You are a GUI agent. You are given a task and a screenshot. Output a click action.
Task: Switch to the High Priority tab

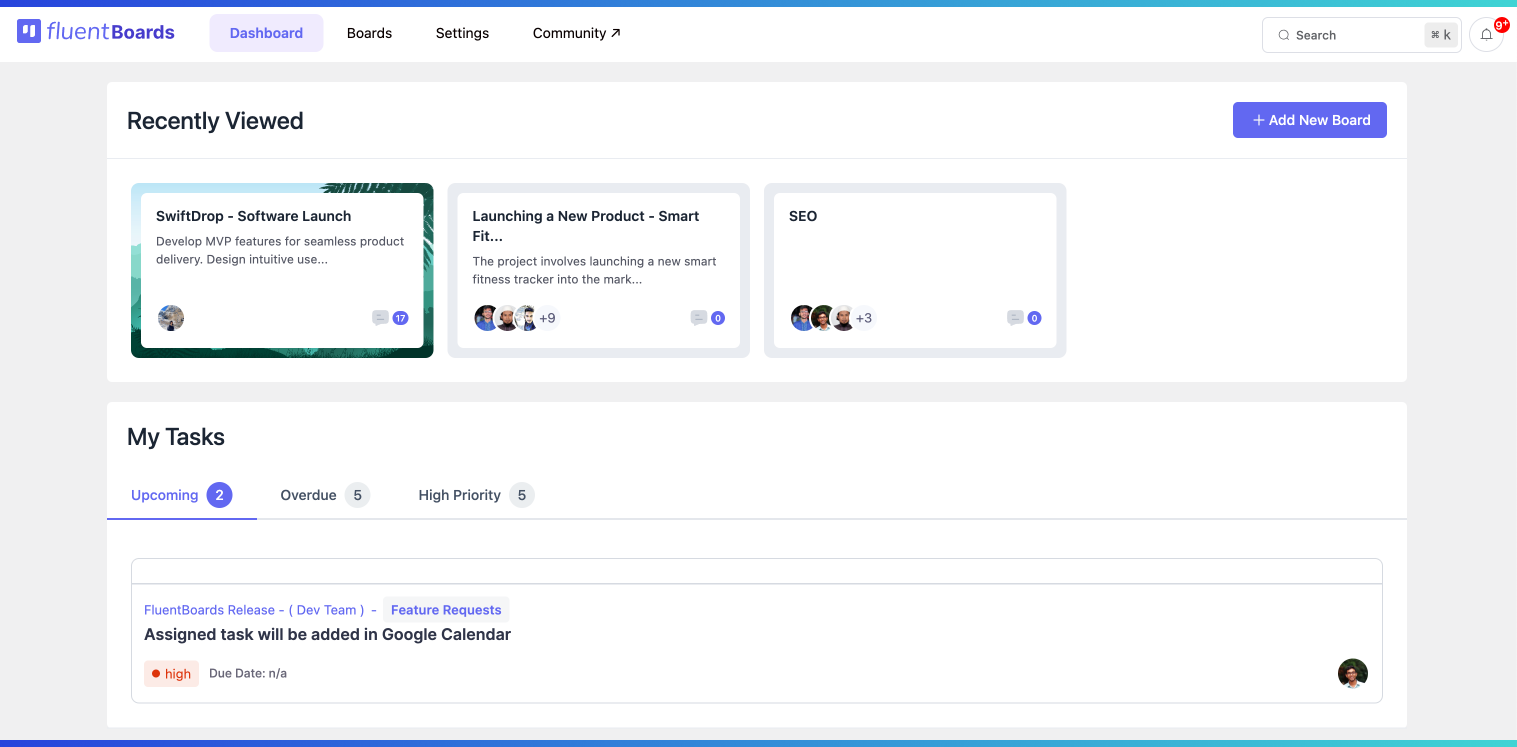click(x=459, y=495)
